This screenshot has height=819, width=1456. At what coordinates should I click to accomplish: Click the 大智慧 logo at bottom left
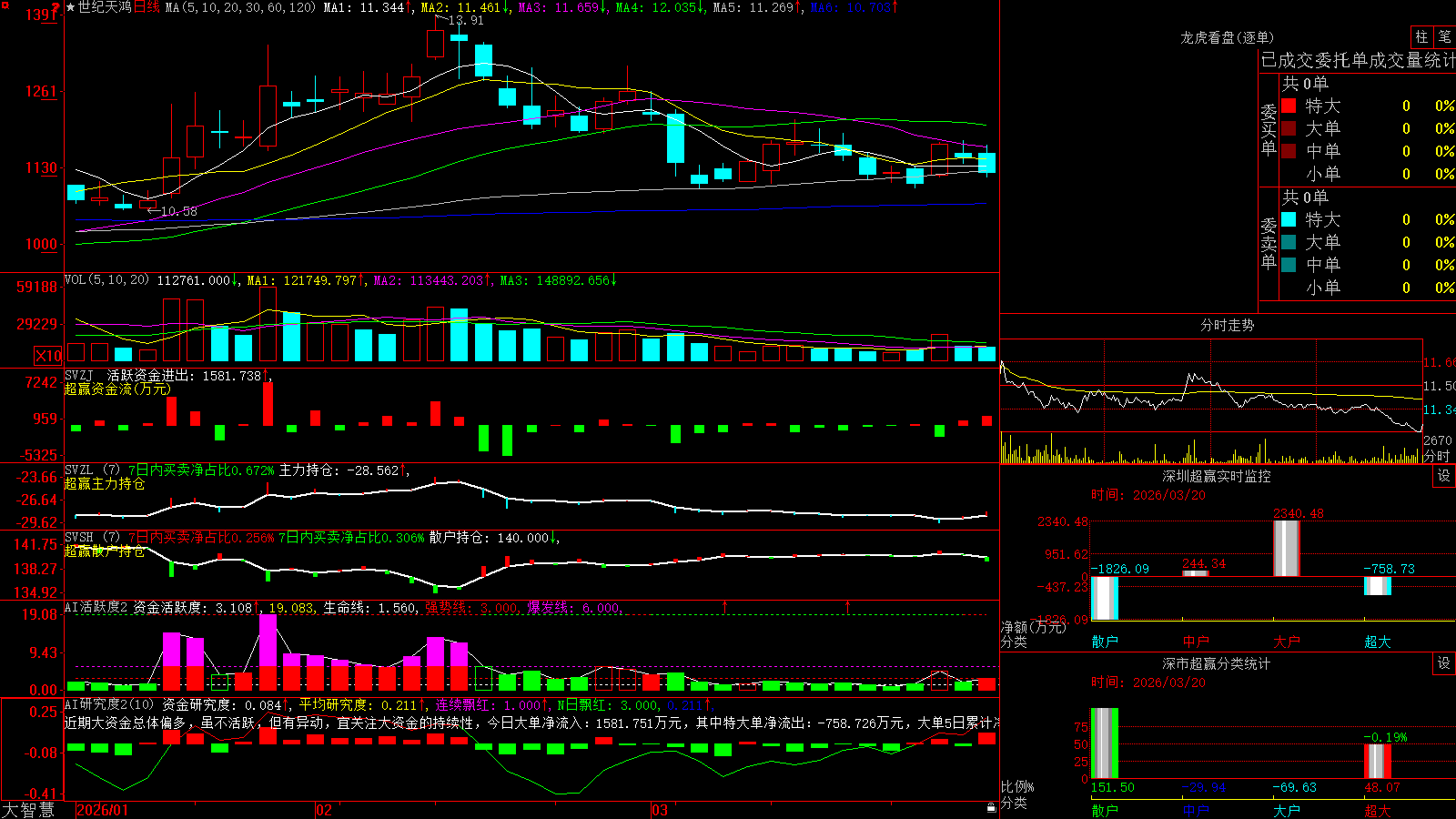click(27, 810)
